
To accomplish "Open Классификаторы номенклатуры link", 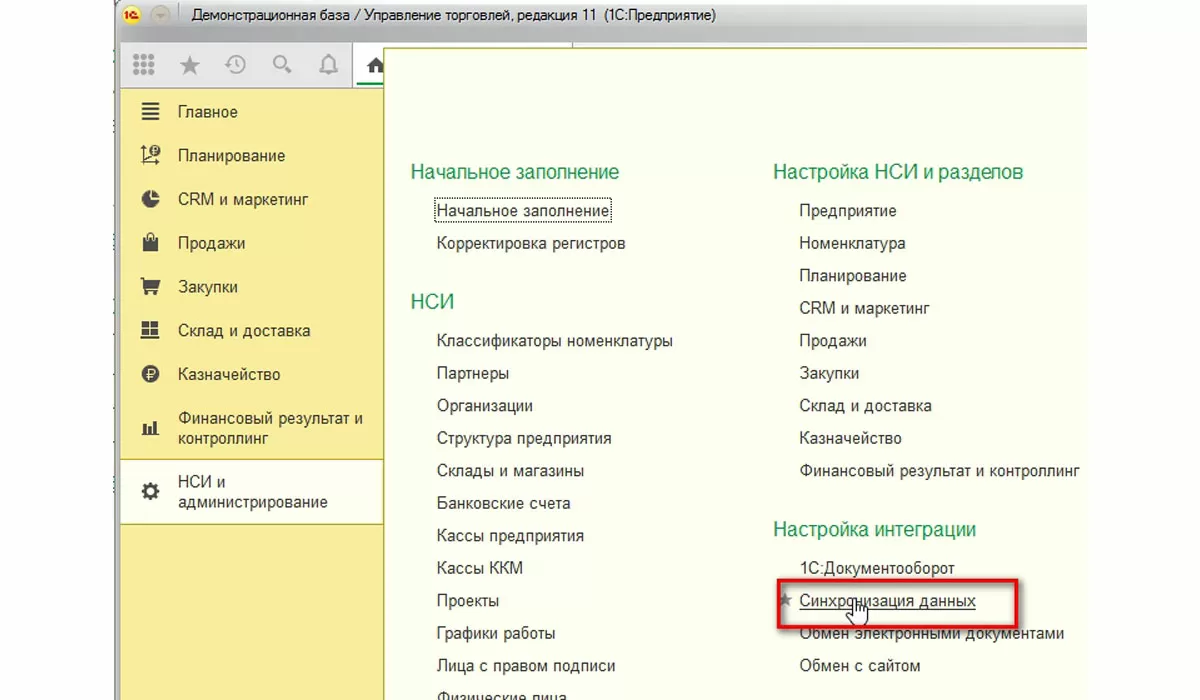I will click(555, 341).
